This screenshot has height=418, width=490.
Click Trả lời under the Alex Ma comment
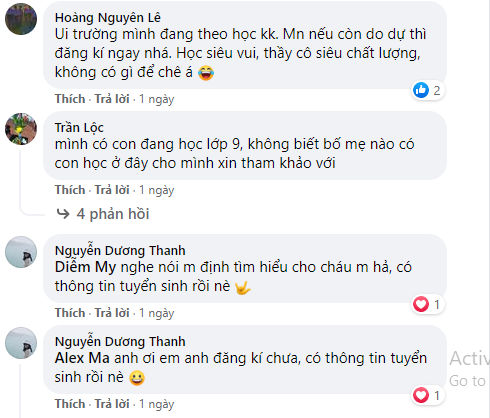click(x=112, y=404)
